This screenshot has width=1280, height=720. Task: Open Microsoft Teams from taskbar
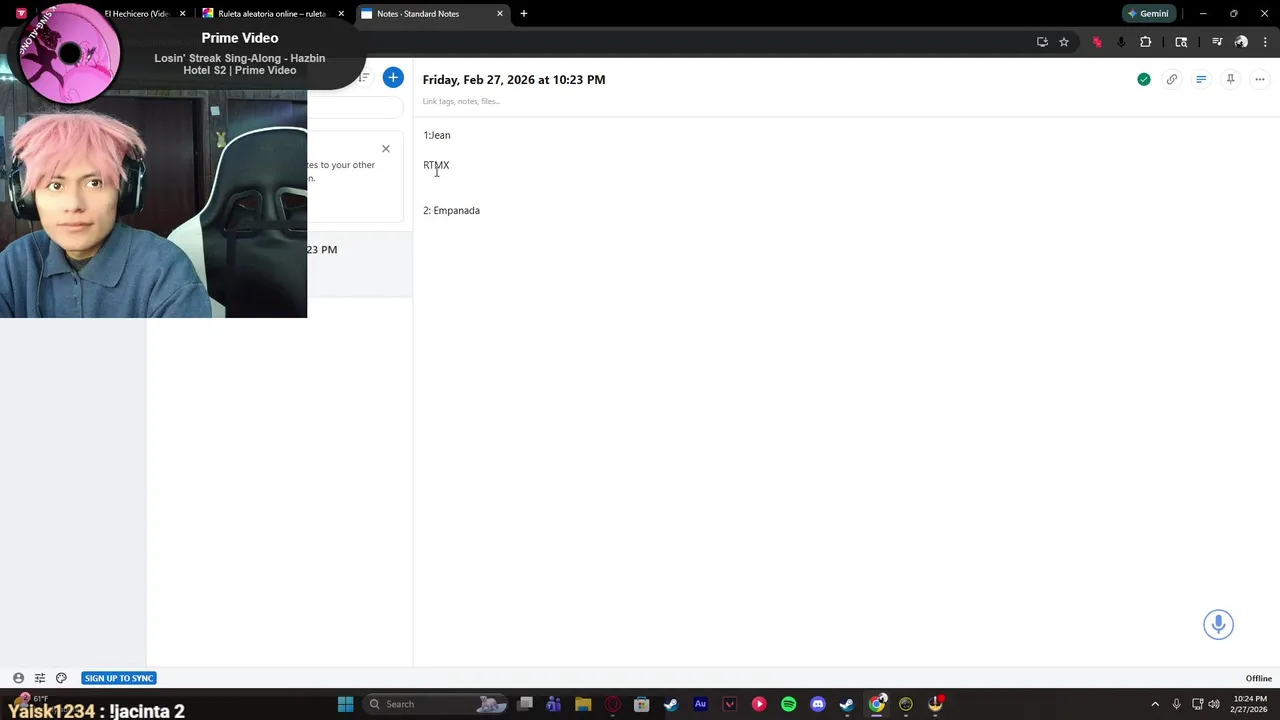pos(554,704)
